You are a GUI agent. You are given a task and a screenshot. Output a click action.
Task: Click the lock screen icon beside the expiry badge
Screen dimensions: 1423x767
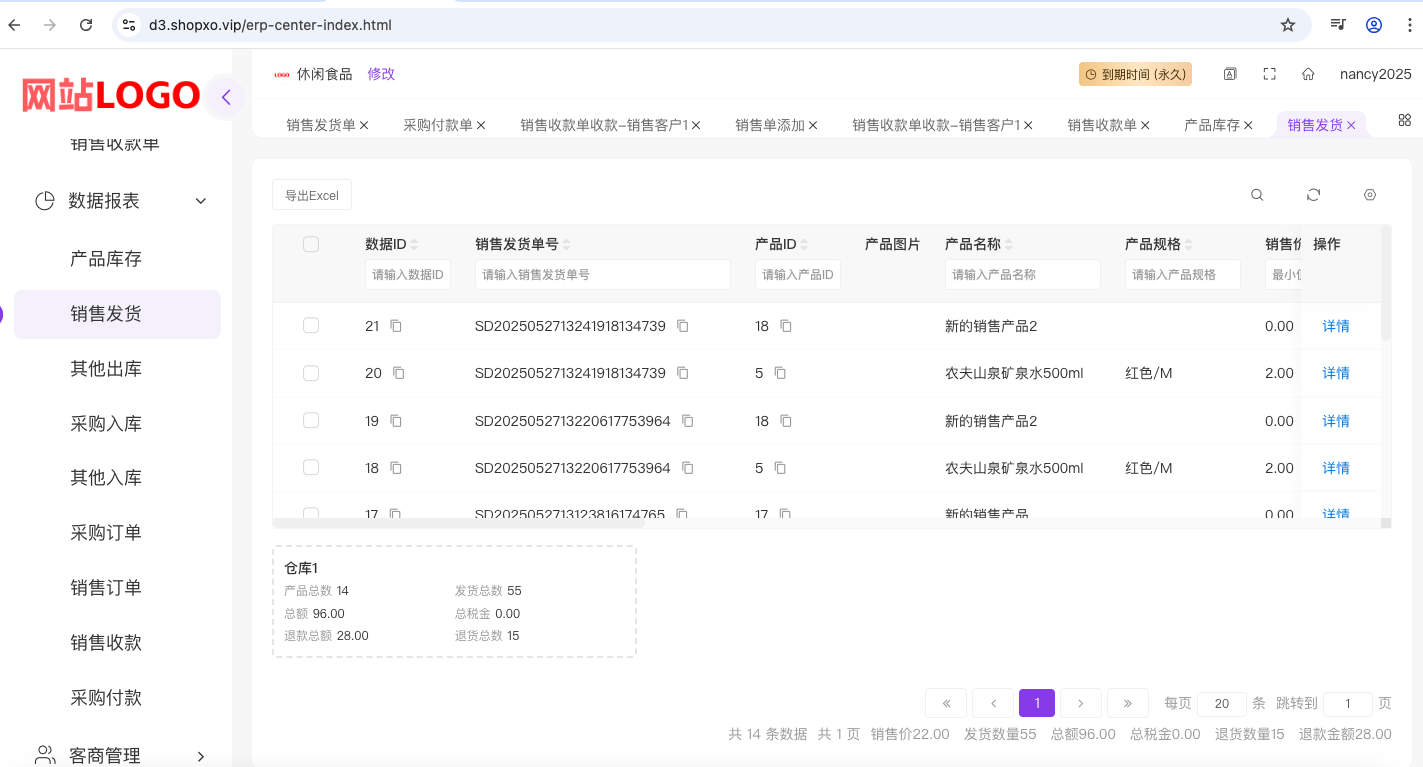pos(1230,74)
